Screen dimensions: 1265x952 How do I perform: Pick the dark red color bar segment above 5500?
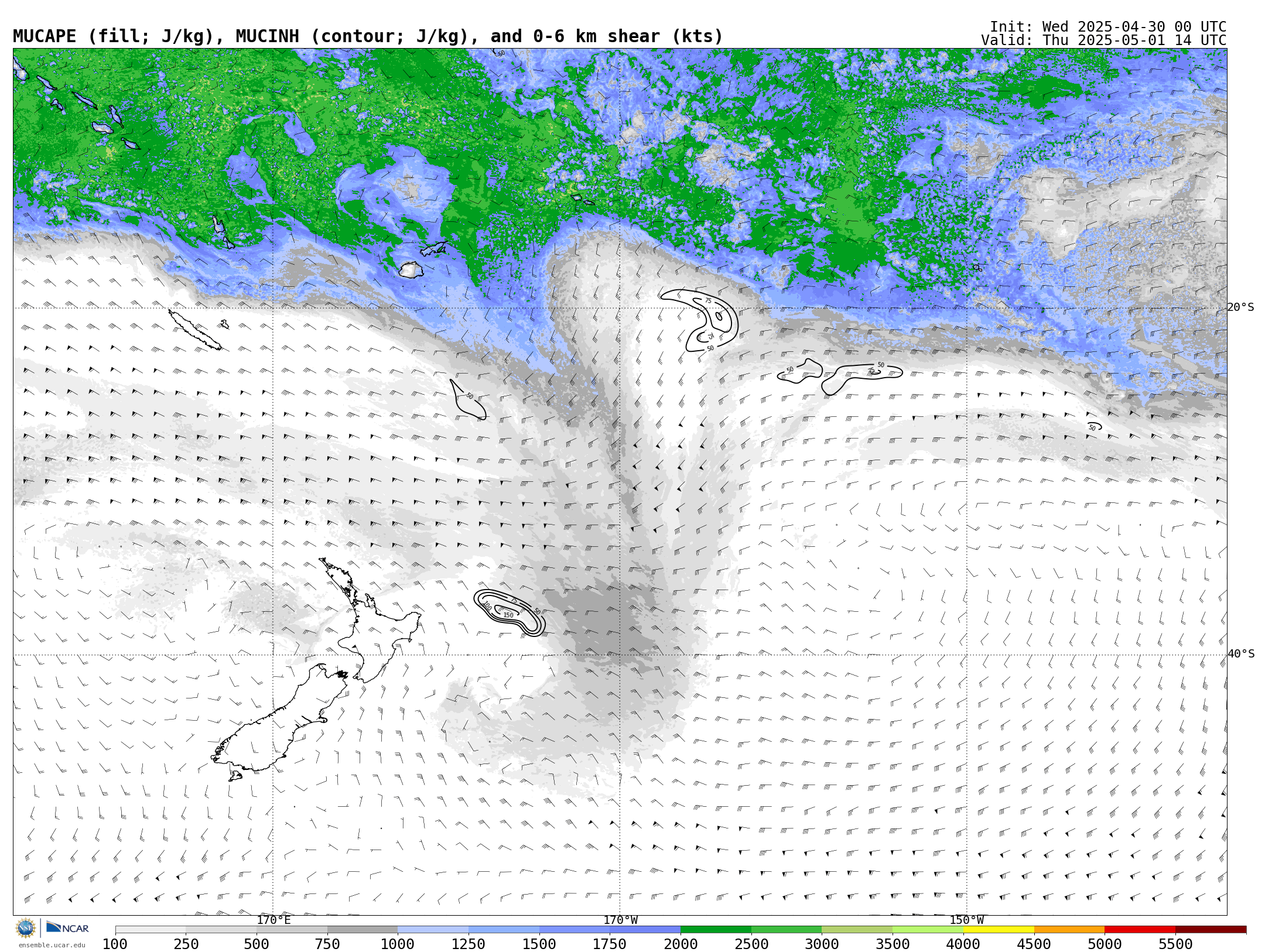(x=1211, y=929)
